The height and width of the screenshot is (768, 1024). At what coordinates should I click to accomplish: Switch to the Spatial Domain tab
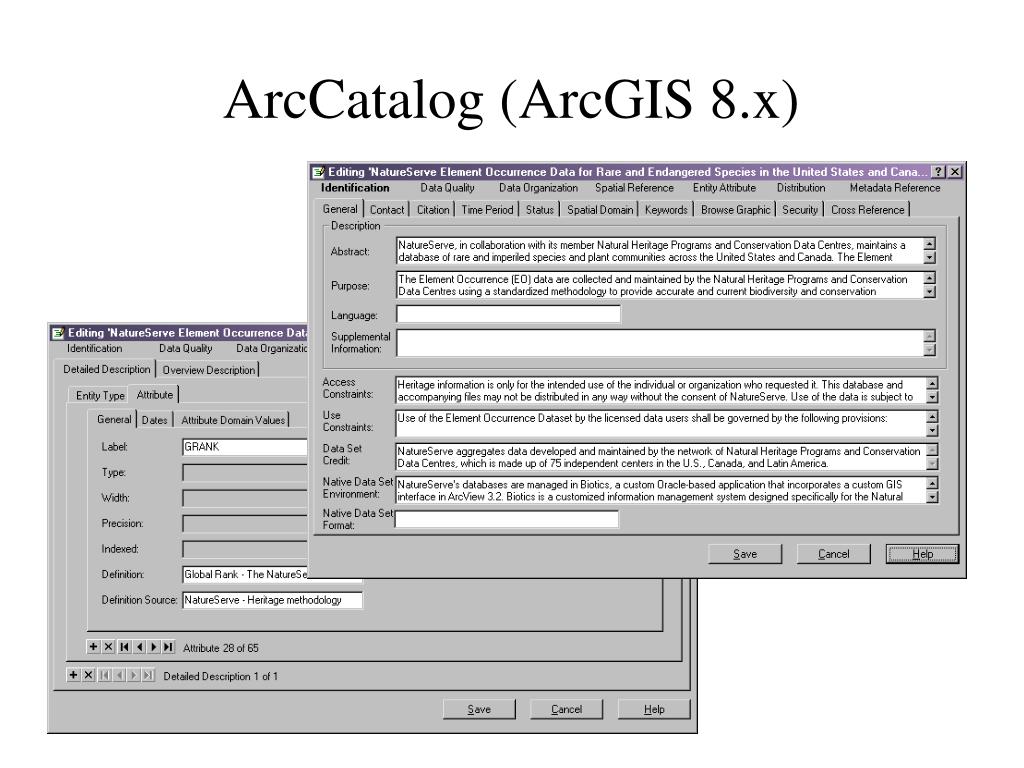click(x=600, y=210)
